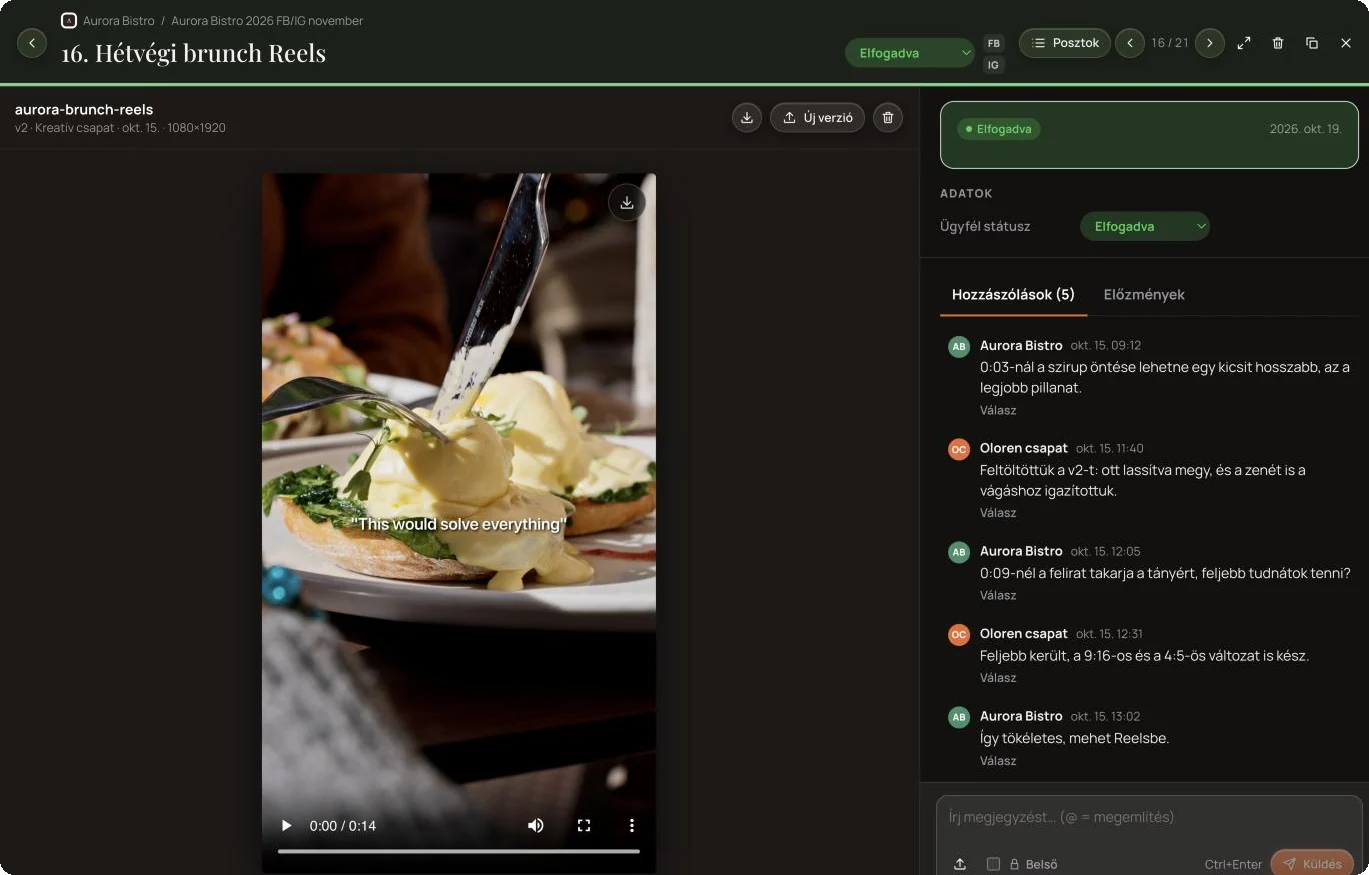Switch to the Előzmények tab
The width and height of the screenshot is (1369, 875).
(1144, 294)
